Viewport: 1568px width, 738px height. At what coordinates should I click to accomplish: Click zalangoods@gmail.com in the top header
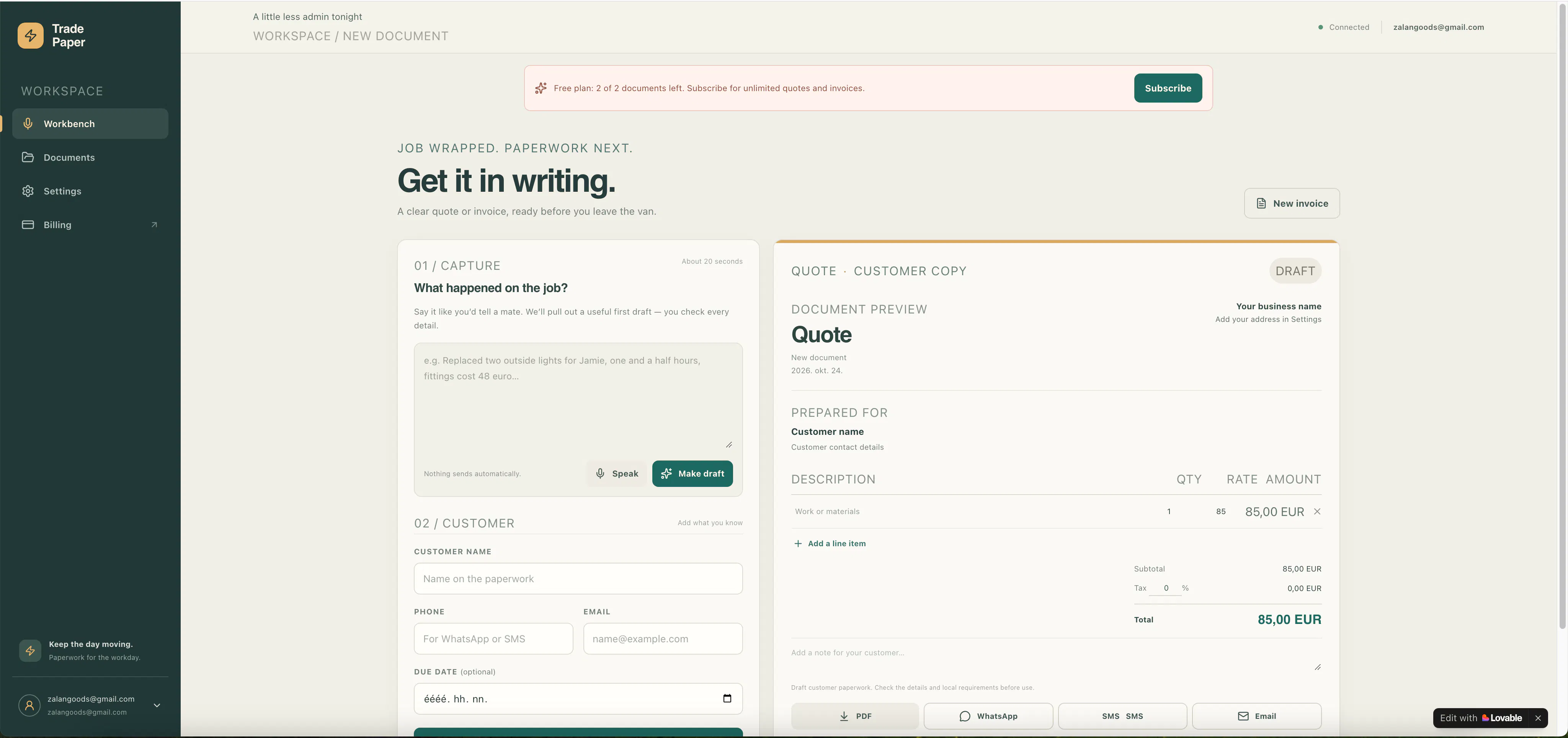tap(1438, 27)
